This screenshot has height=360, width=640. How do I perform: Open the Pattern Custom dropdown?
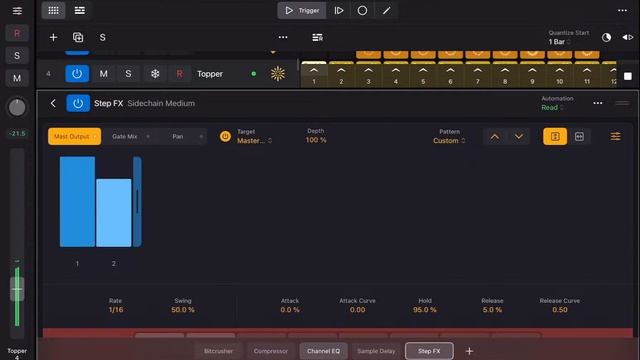pyautogui.click(x=449, y=141)
